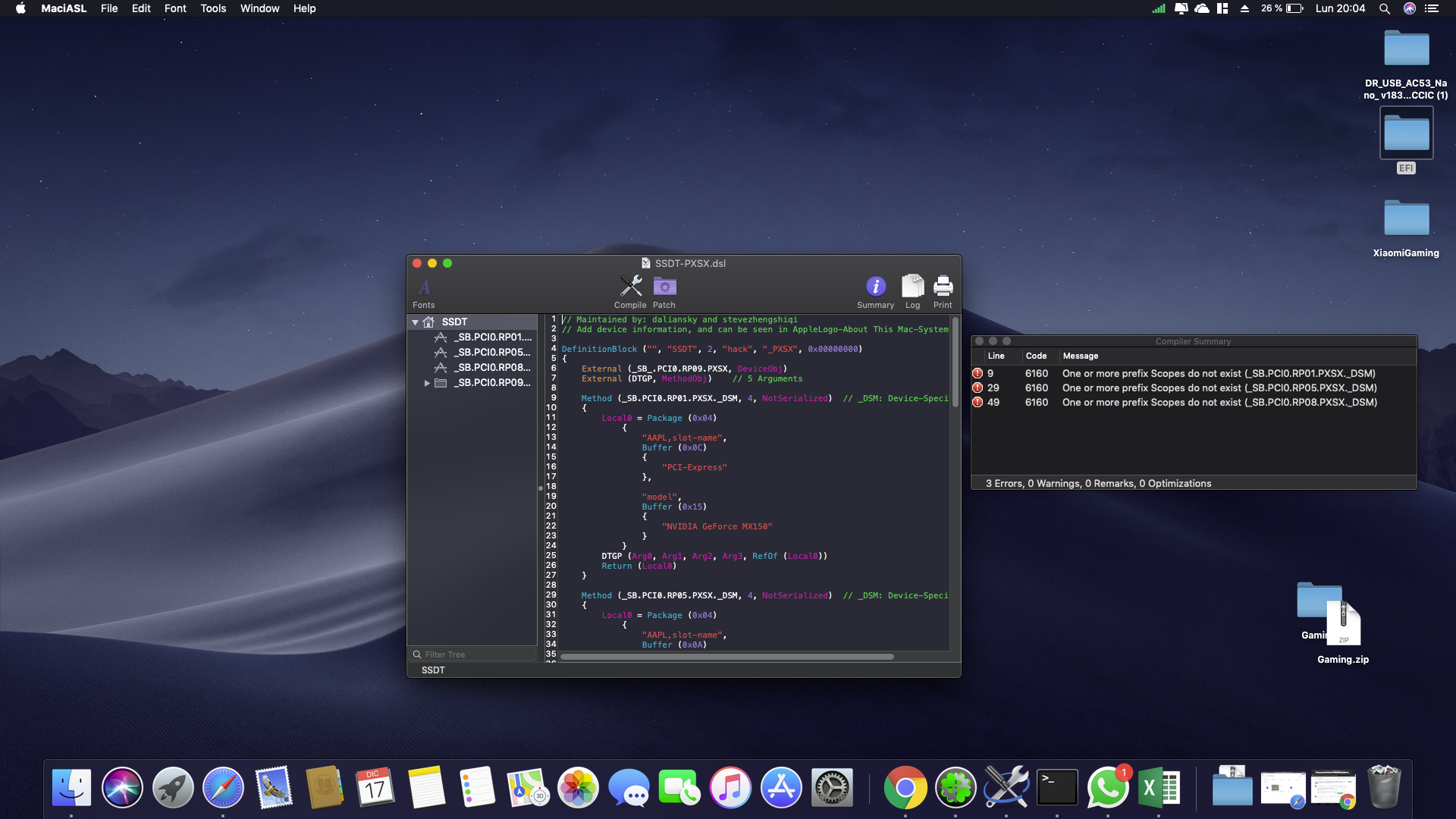Open the Font menu

[175, 8]
